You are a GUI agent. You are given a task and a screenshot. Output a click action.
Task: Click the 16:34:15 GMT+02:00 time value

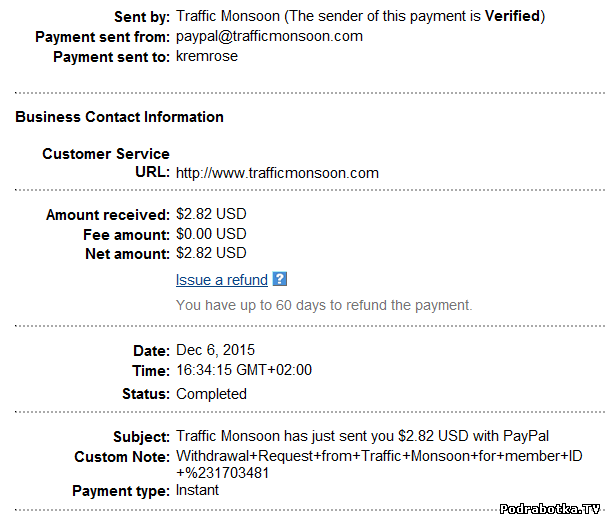click(244, 370)
